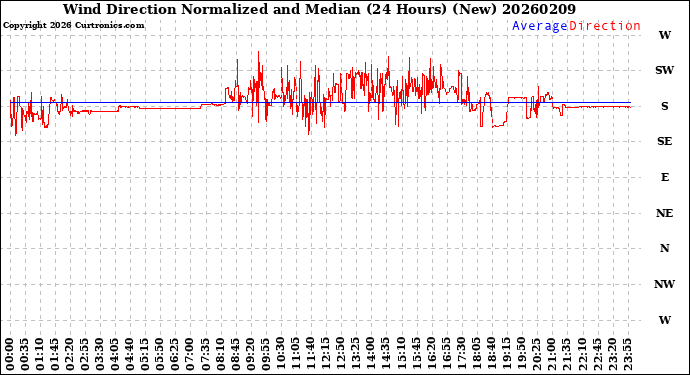The height and width of the screenshot is (375, 690).
Task: Click the 01:10 time label
Action: click(x=40, y=354)
